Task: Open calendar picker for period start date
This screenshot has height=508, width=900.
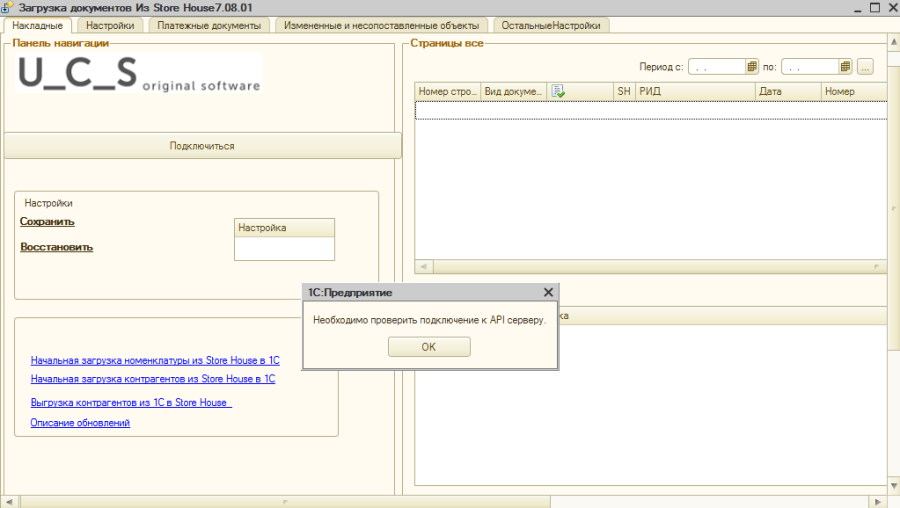Action: 752,67
